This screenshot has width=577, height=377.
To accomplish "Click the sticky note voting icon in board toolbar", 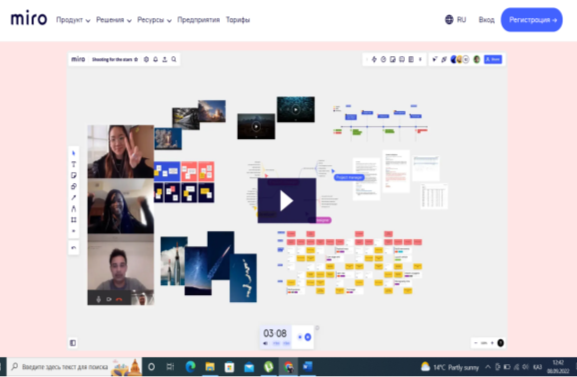I will point(393,59).
